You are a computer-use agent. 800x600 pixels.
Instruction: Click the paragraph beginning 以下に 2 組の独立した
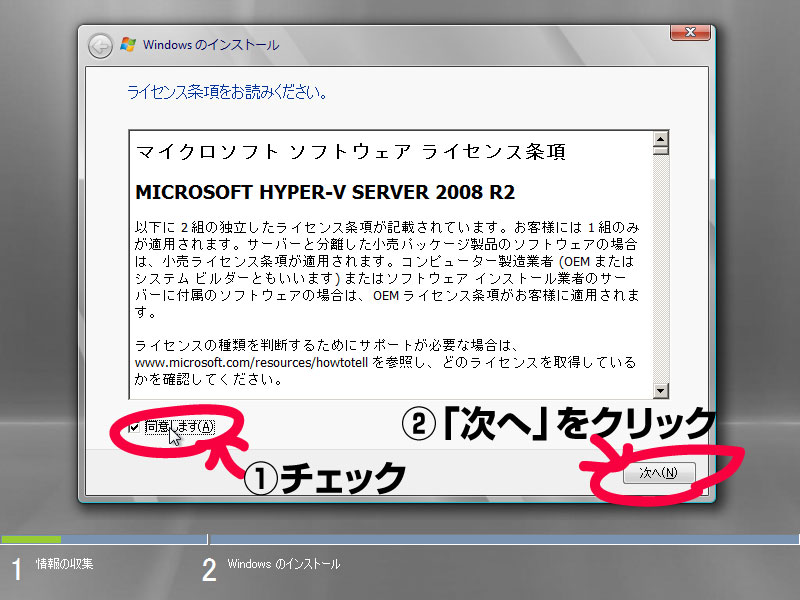387,269
